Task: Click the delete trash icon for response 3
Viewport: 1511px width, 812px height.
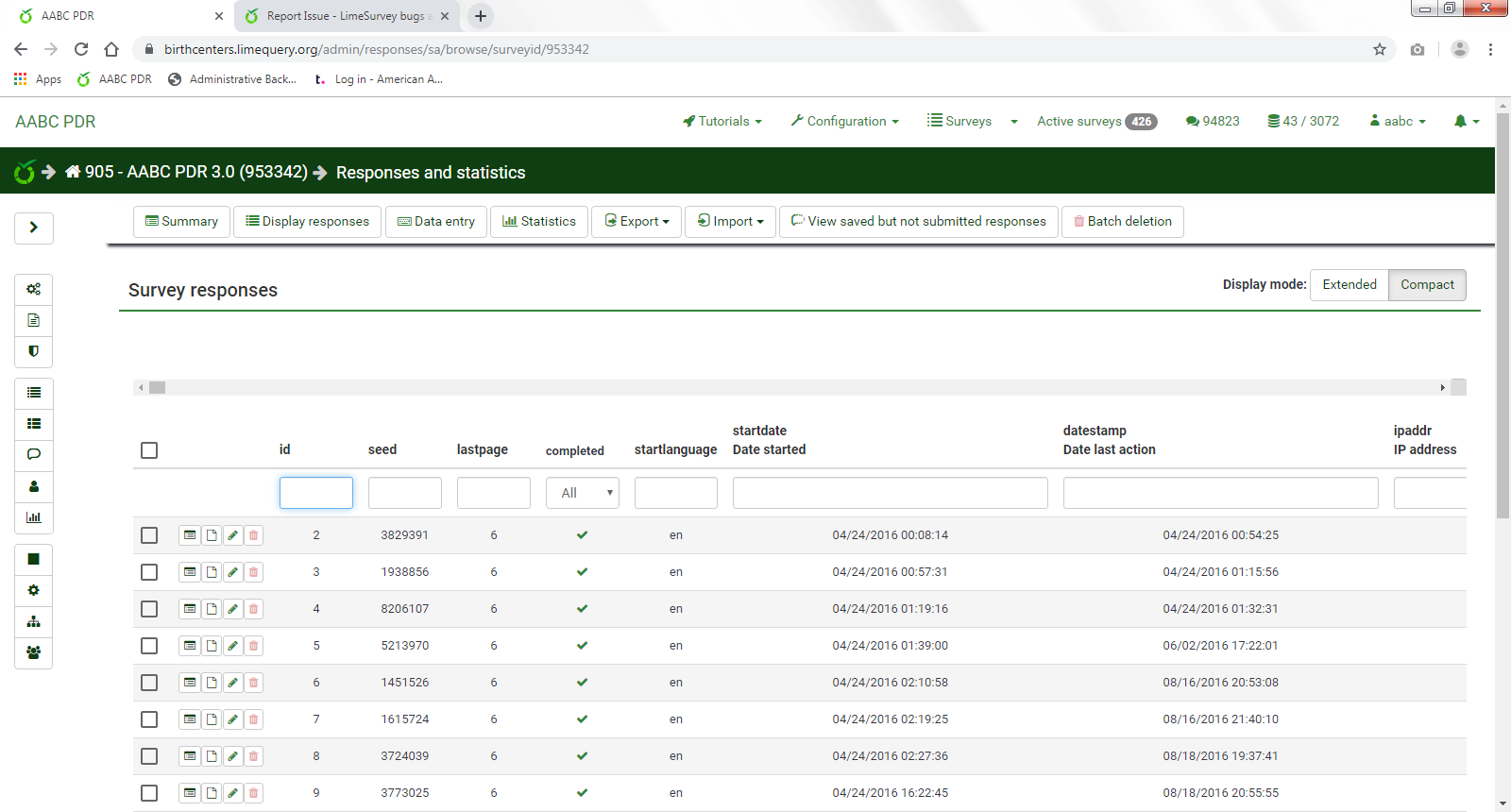Action: point(253,572)
